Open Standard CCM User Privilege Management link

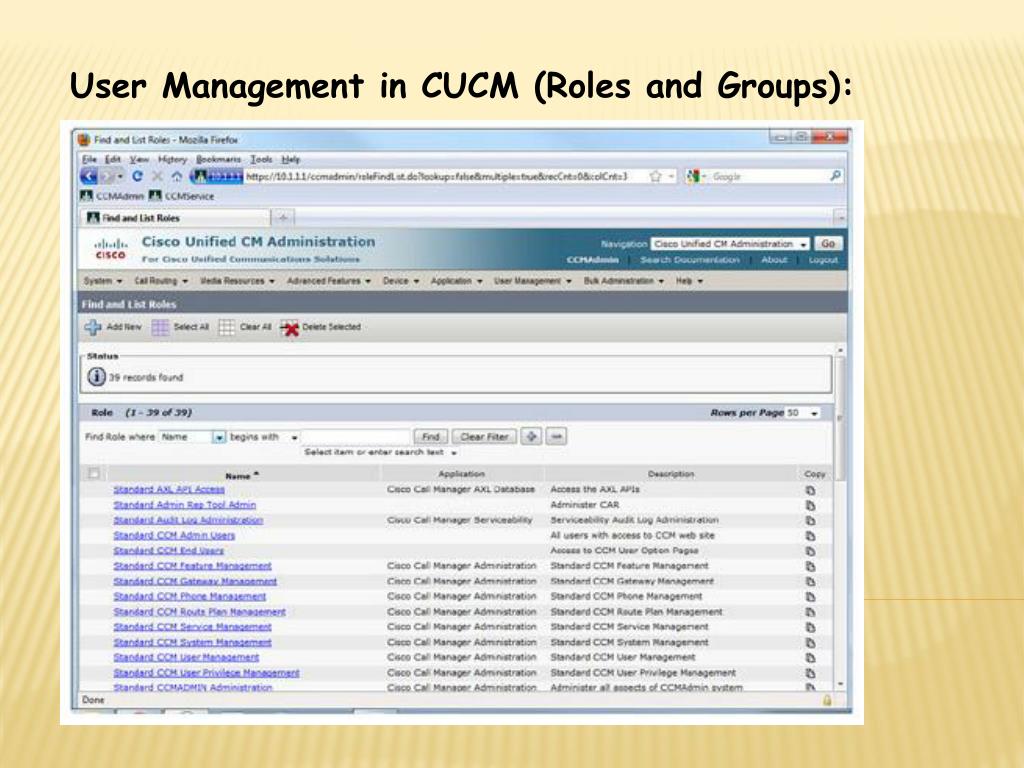206,673
